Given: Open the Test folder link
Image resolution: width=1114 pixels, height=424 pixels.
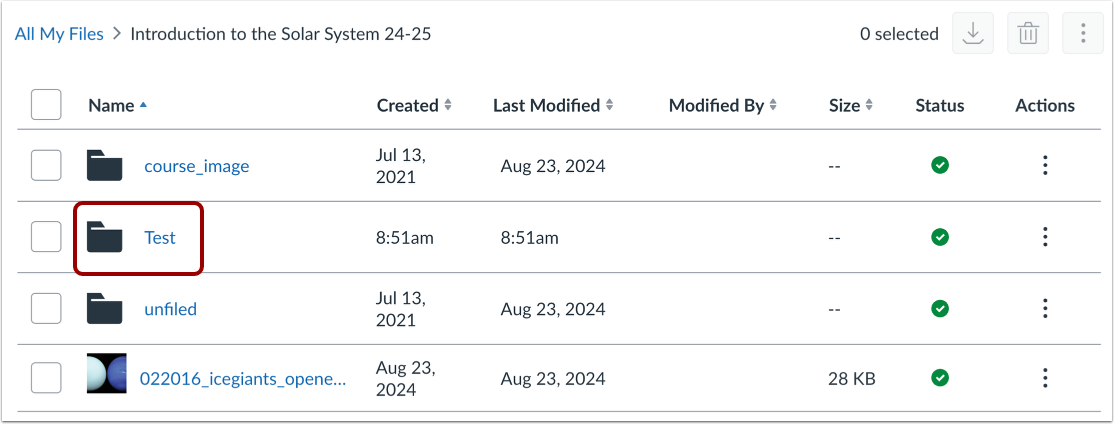Looking at the screenshot, I should 159,237.
